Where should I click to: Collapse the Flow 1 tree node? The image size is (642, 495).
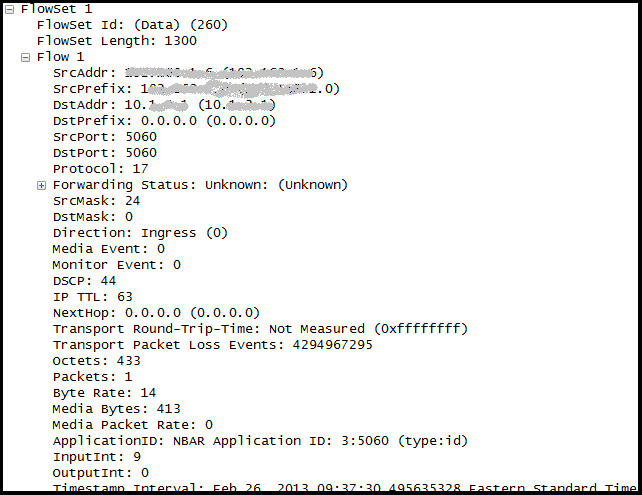pyautogui.click(x=25, y=57)
